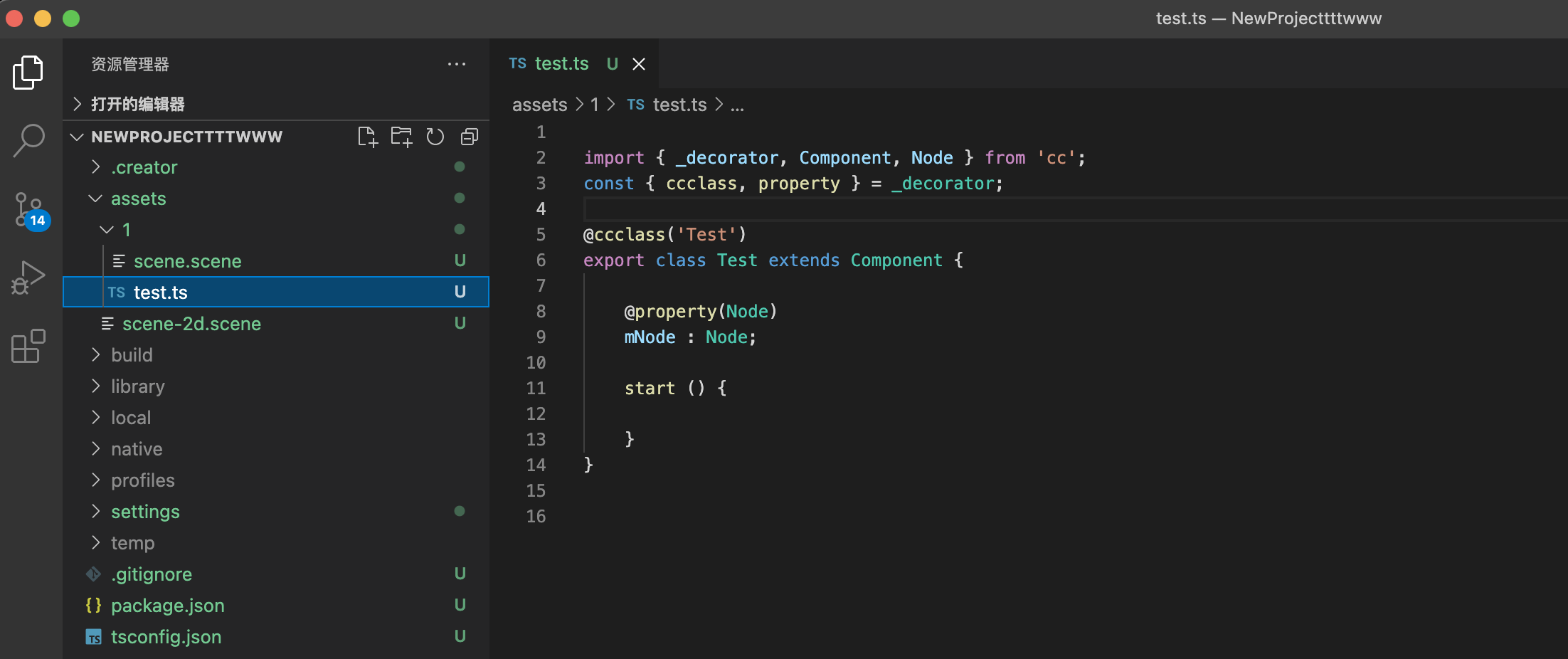Create a new file in the project

click(367, 137)
